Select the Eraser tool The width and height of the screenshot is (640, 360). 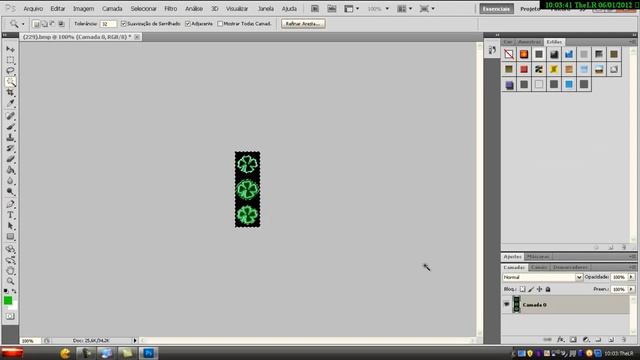[10, 159]
